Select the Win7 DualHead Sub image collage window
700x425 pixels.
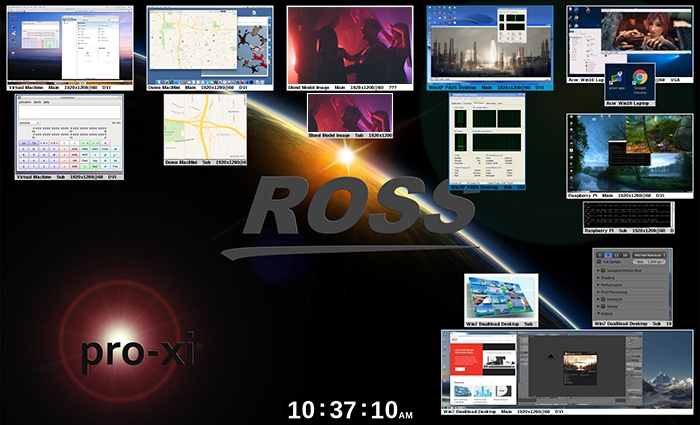tap(501, 298)
